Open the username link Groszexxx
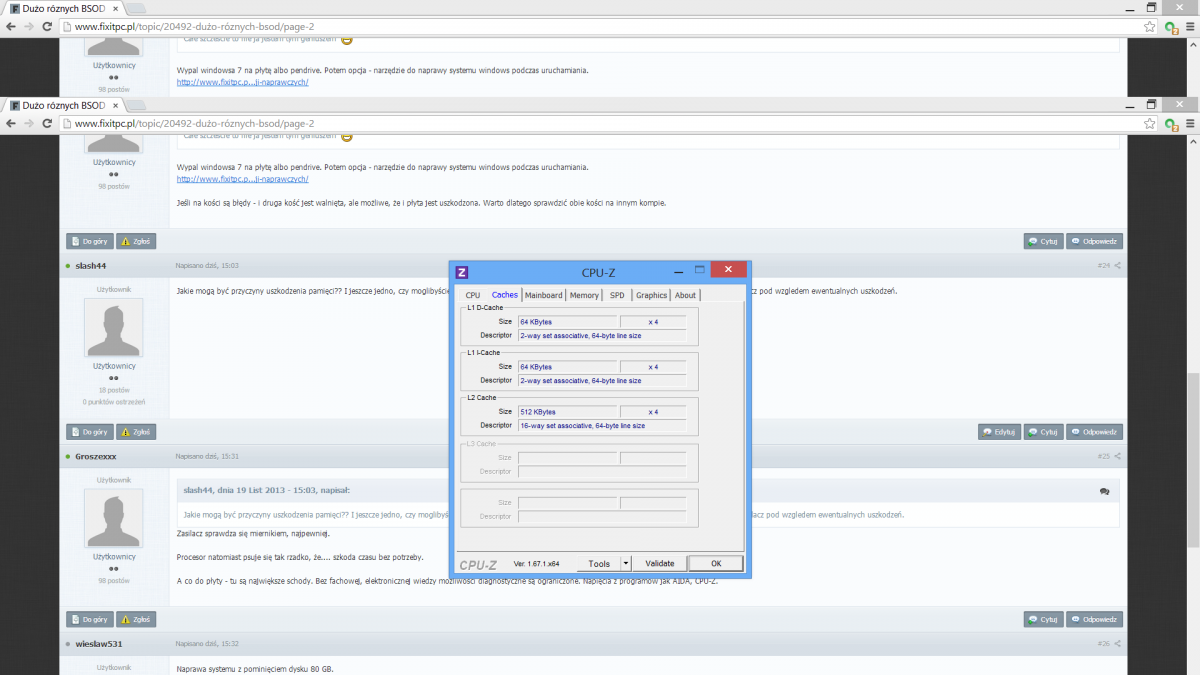This screenshot has height=675, width=1200. click(96, 456)
